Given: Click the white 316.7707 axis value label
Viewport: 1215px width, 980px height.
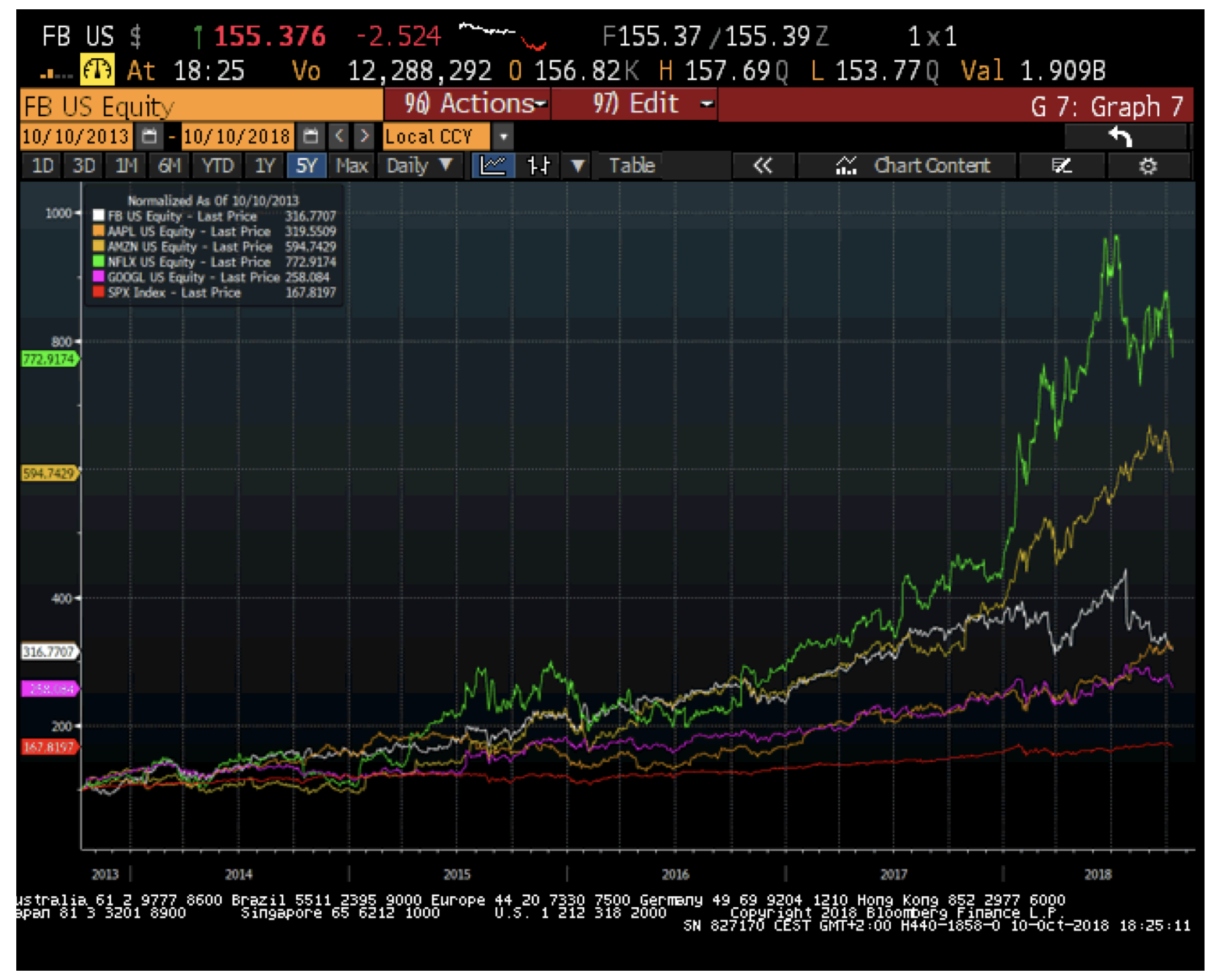Looking at the screenshot, I should 49,651.
